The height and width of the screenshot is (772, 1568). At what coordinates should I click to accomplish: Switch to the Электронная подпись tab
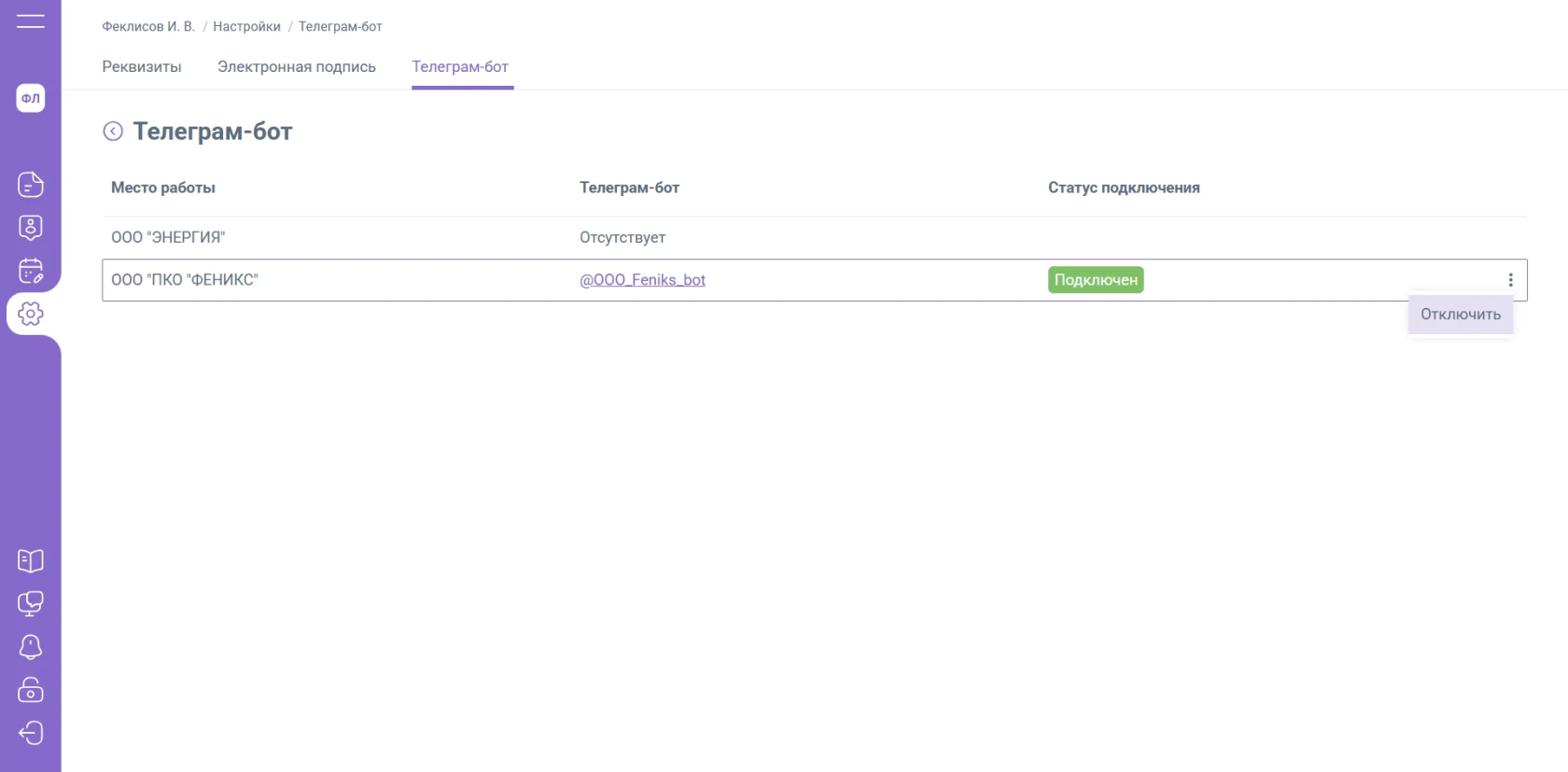(297, 67)
